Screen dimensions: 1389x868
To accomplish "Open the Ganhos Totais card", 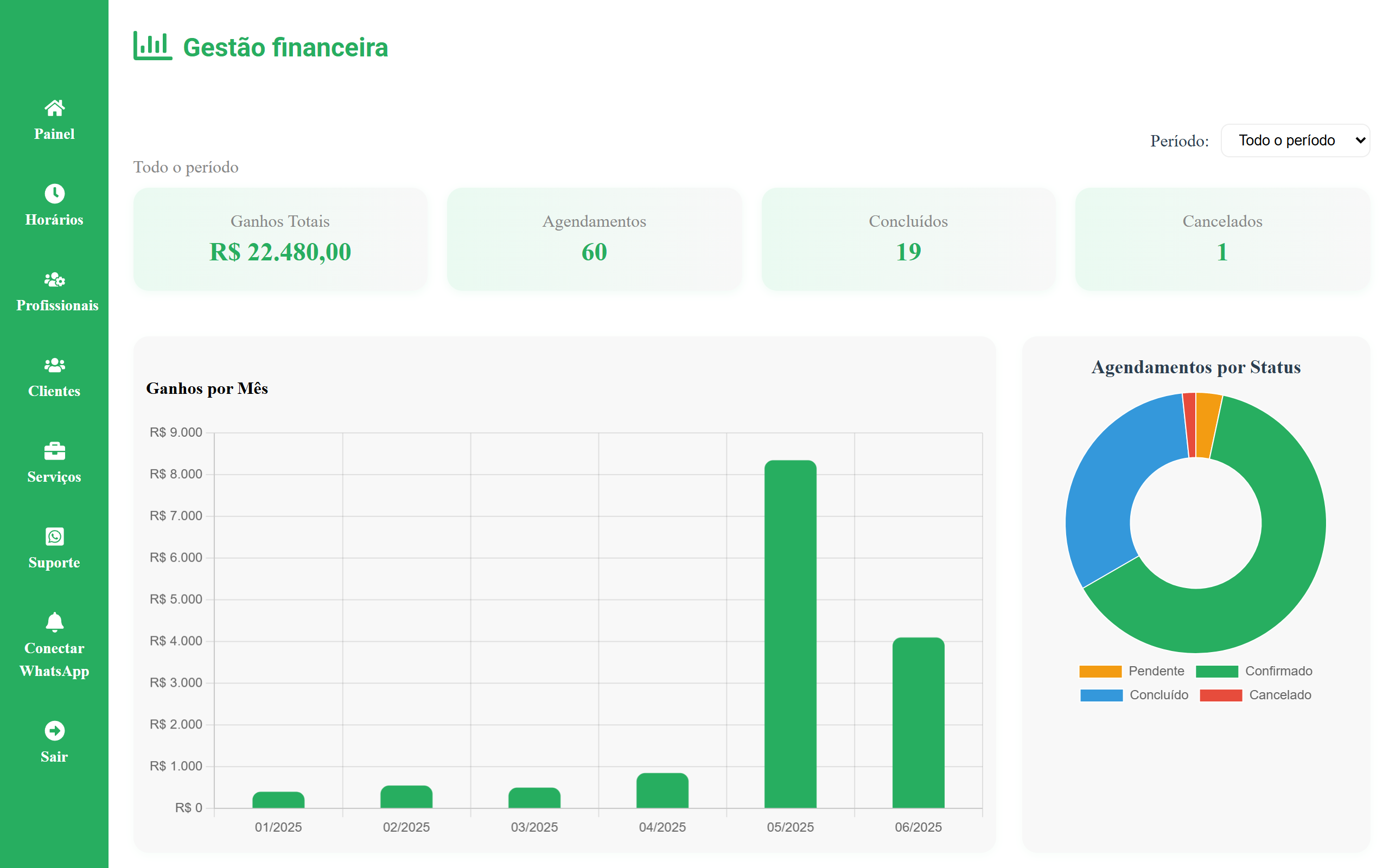I will (280, 239).
